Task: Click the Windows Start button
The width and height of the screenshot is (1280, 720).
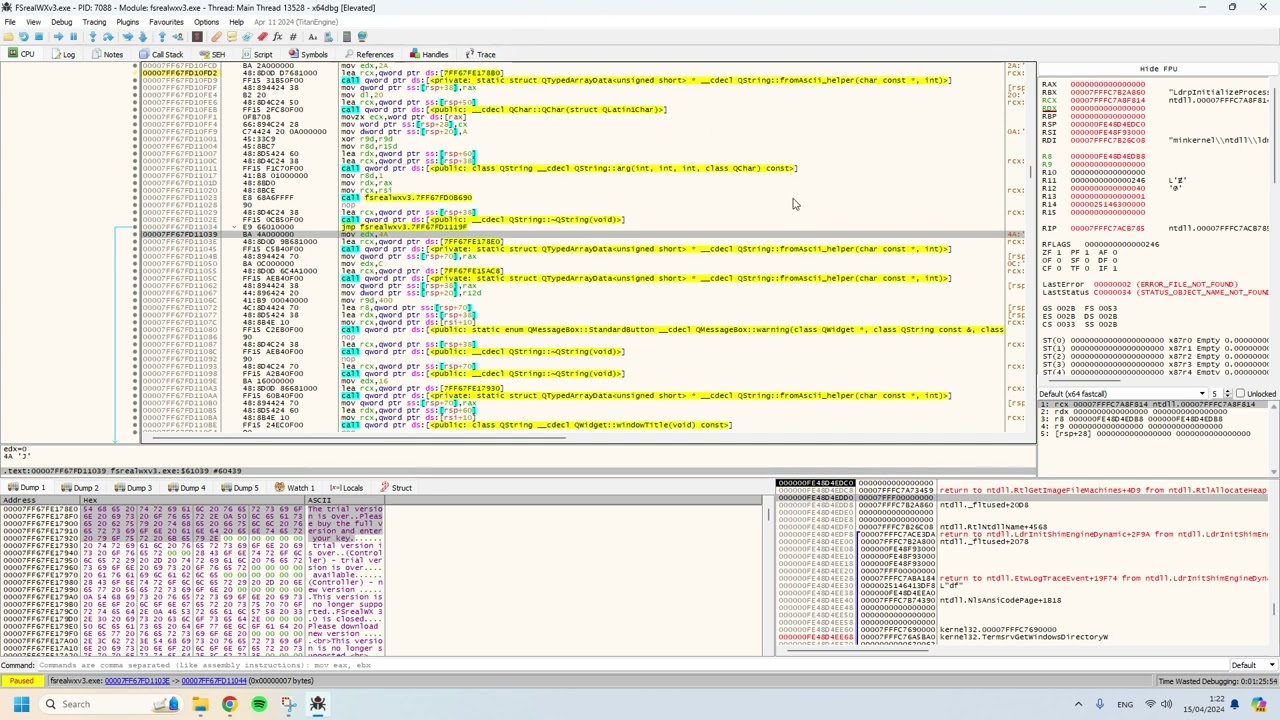Action: (20, 704)
